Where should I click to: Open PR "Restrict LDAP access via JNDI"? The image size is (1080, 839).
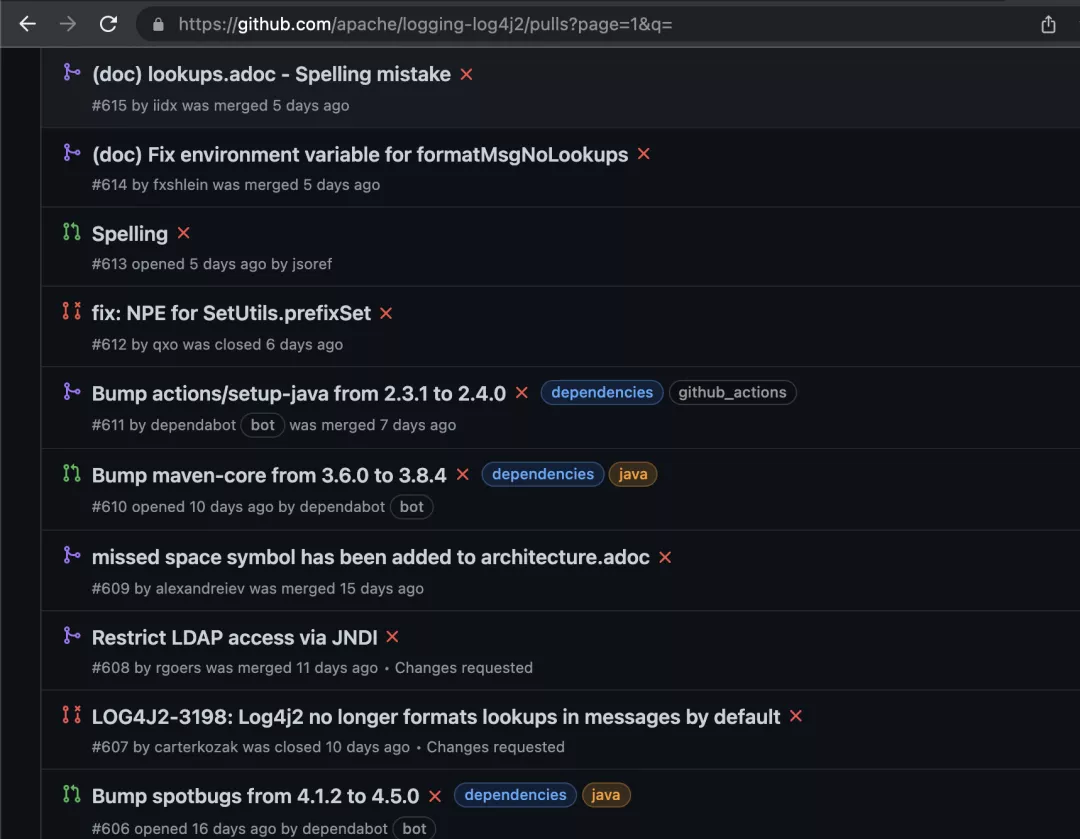(235, 637)
